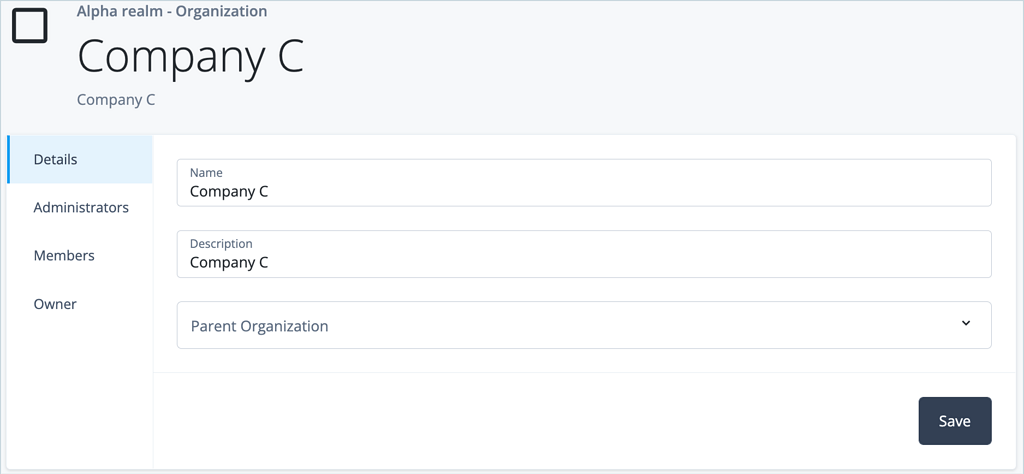The height and width of the screenshot is (474, 1024).
Task: Focus the Description input field
Action: 584,254
